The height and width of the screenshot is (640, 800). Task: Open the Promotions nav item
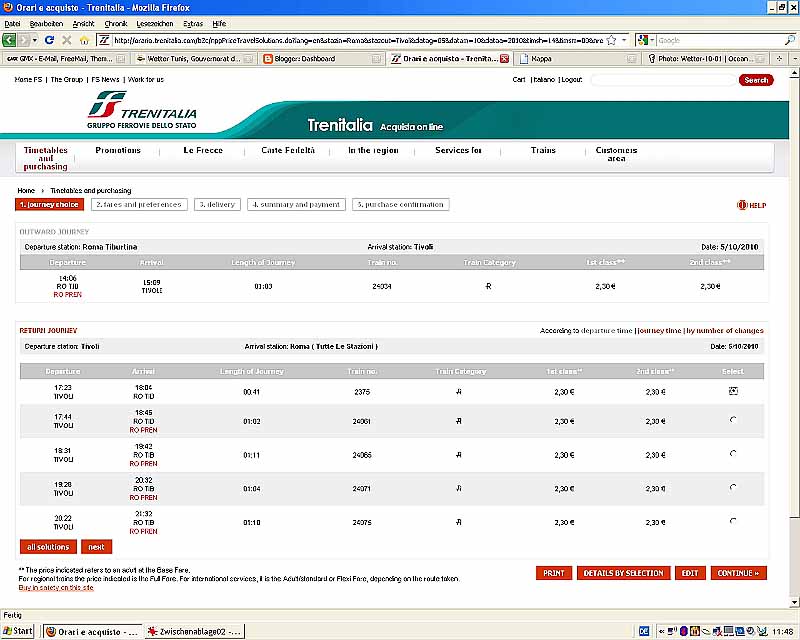(118, 150)
